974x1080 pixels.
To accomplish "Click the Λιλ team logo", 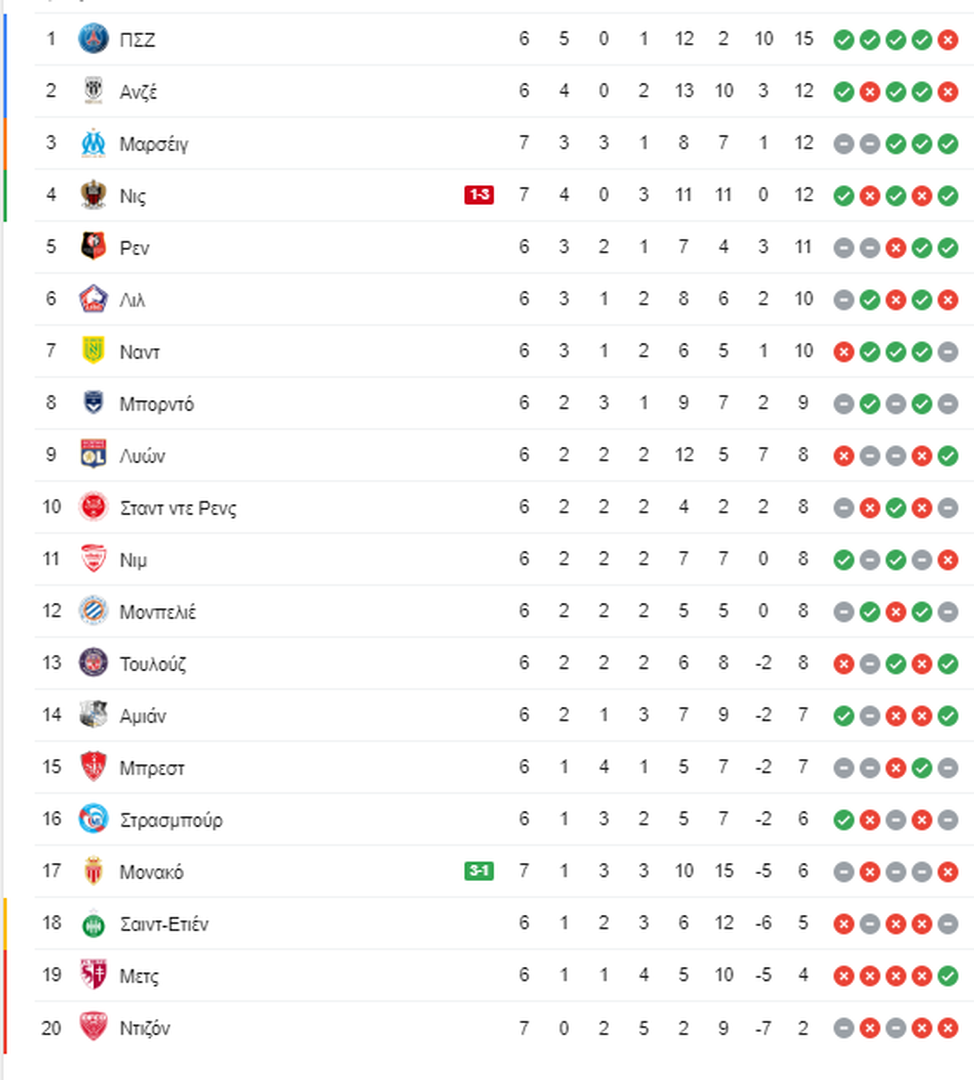I will tap(93, 299).
